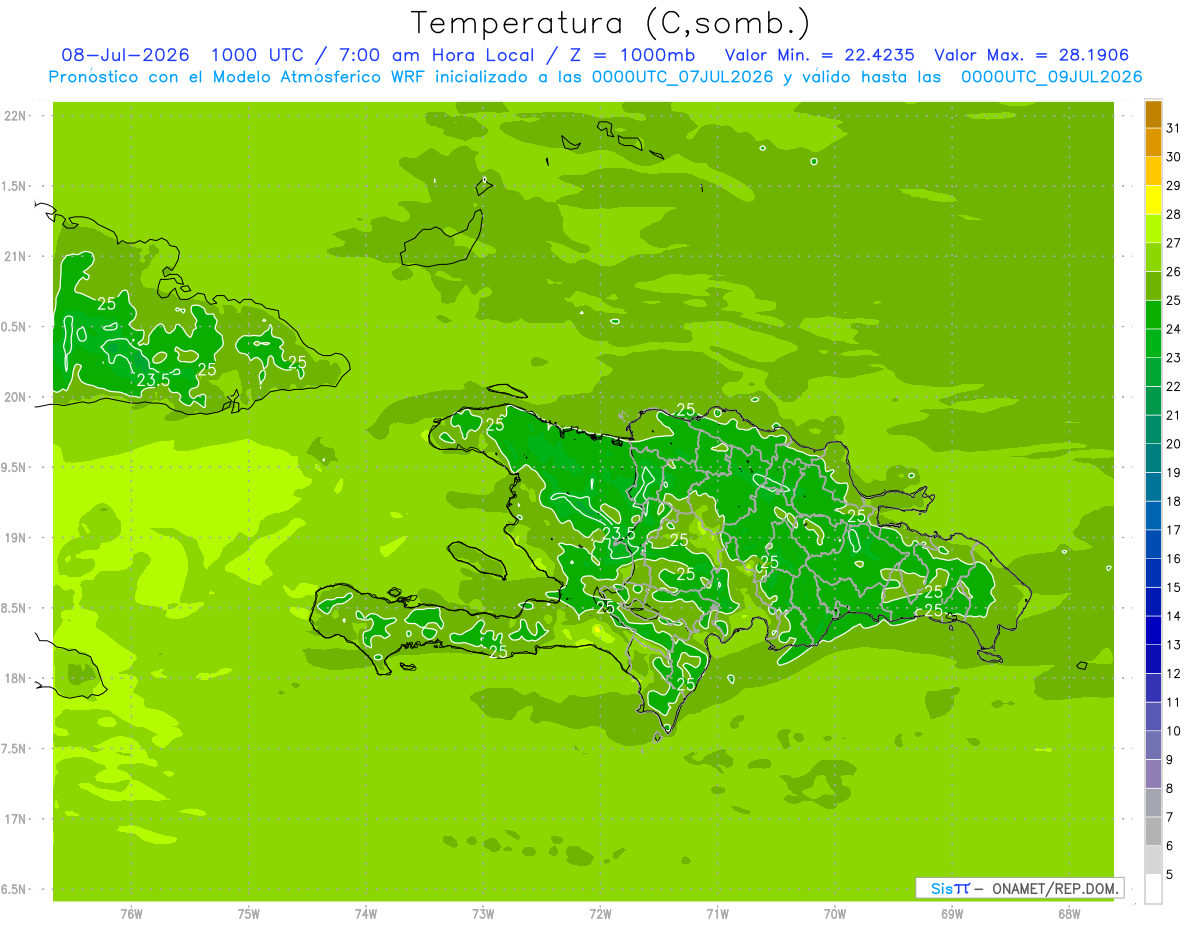
Task: Click legend value '20'
Action: [1173, 444]
